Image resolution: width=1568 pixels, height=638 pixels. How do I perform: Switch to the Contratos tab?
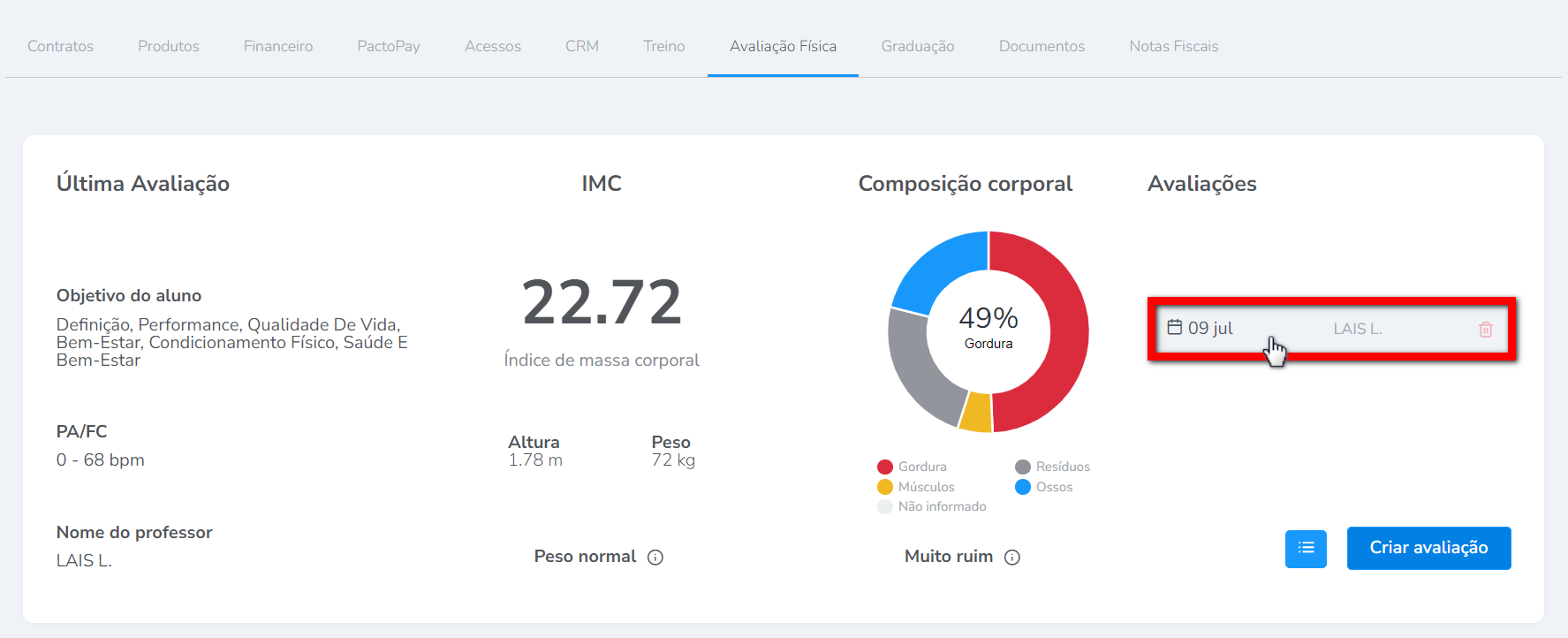click(x=60, y=46)
